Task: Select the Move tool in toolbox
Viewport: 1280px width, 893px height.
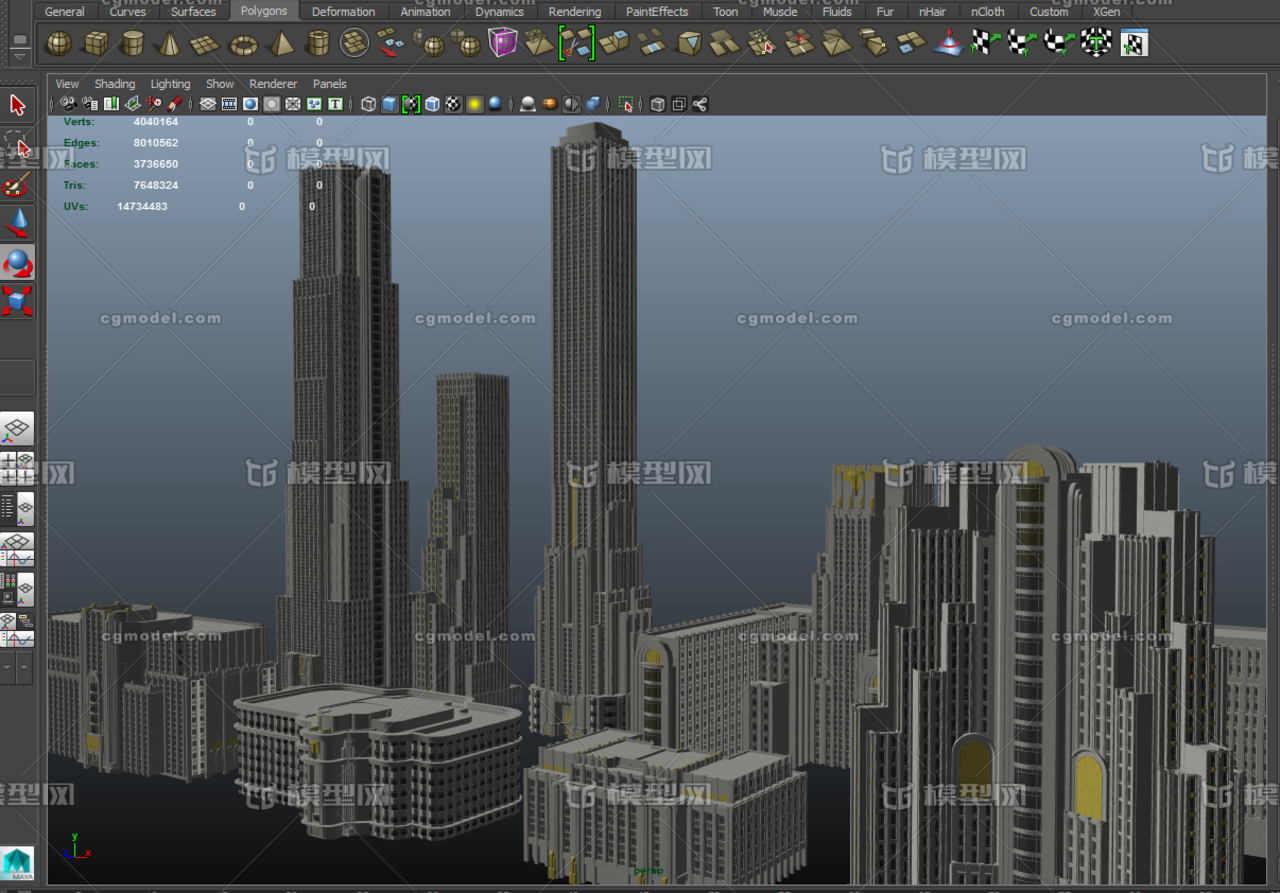Action: pos(17,223)
